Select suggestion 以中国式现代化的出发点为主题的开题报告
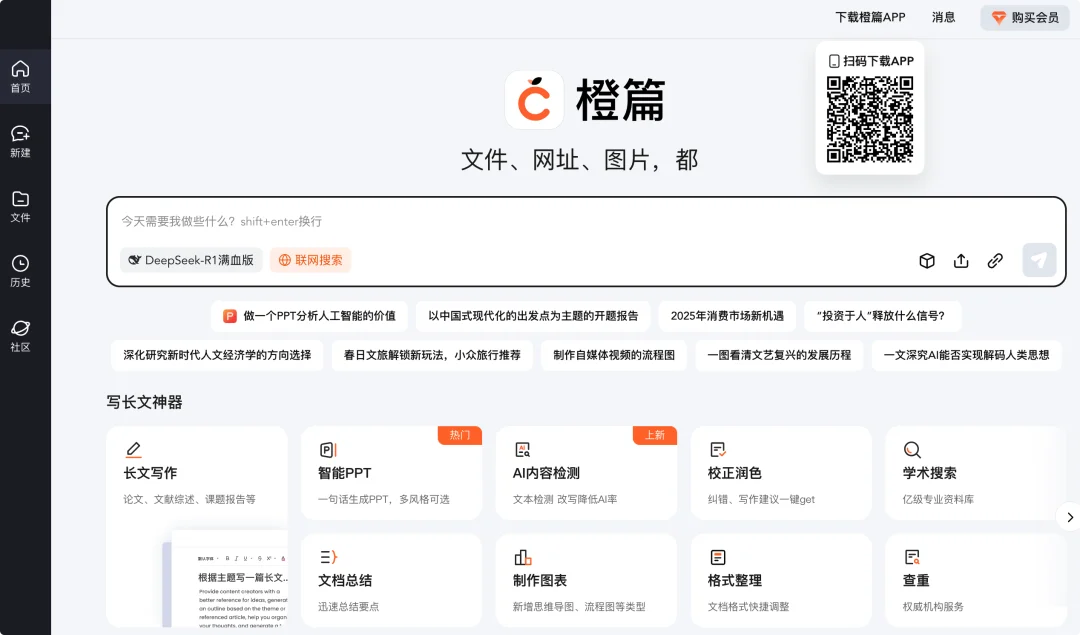The image size is (1080, 635). (533, 316)
